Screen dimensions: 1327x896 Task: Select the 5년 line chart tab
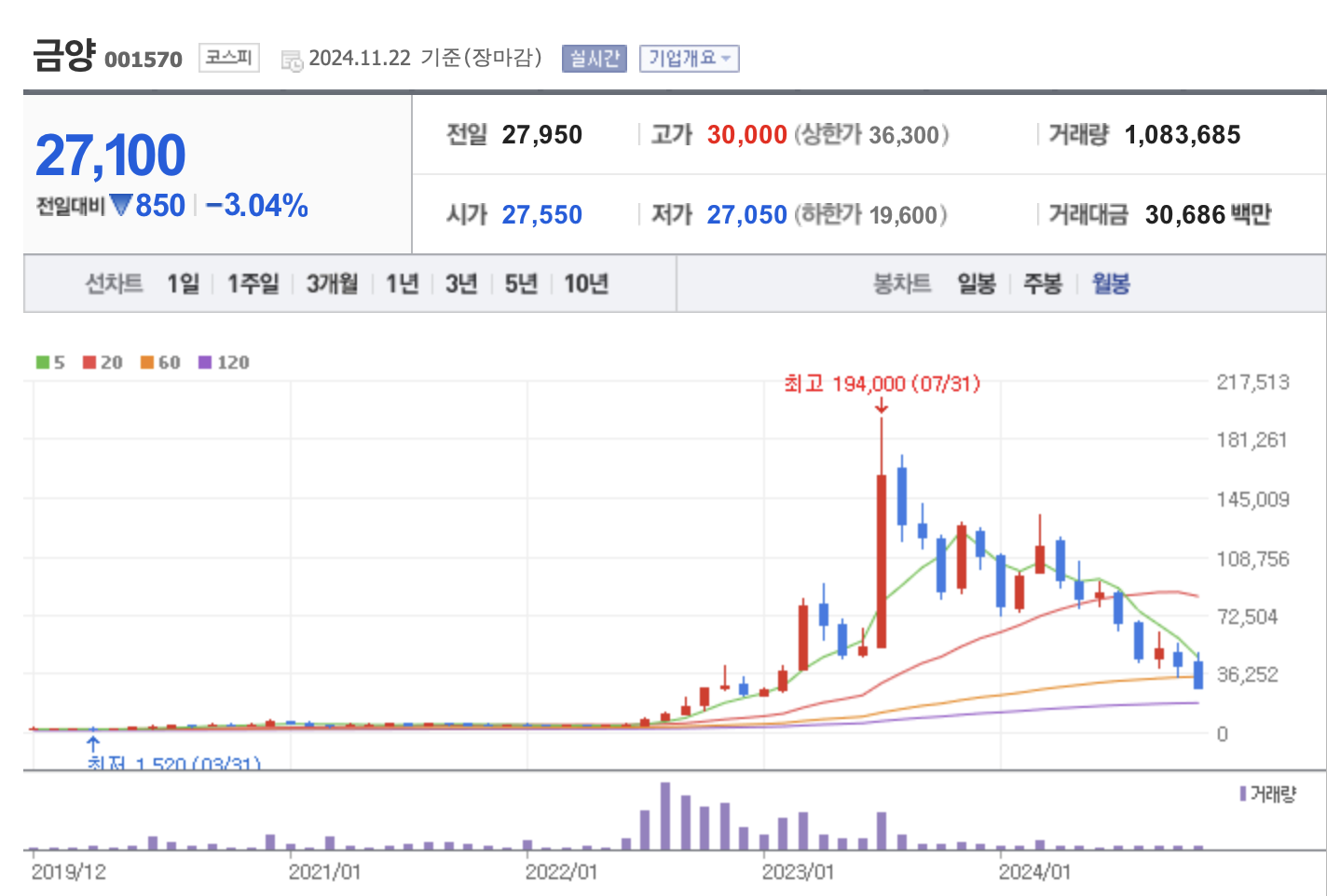coord(522,283)
